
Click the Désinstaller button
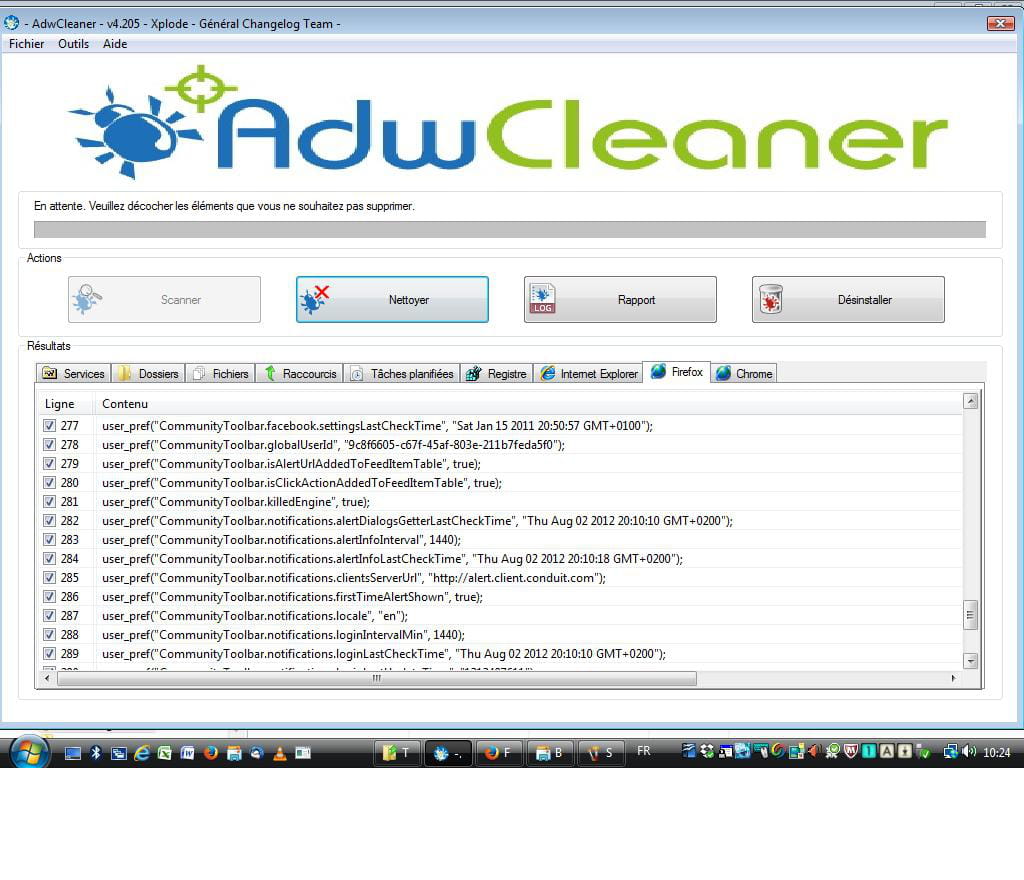[848, 300]
